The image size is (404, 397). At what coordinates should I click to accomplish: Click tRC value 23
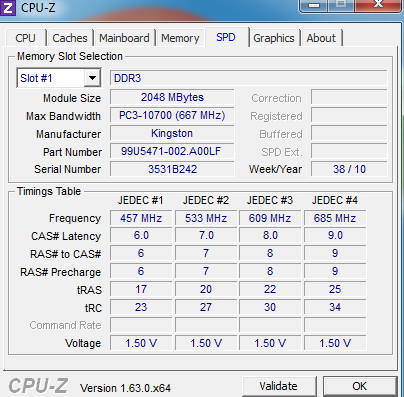click(141, 307)
